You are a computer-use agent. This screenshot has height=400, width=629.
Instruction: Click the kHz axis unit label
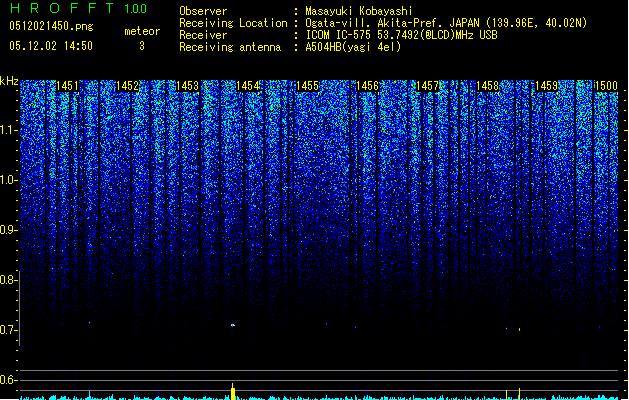[x=9, y=81]
